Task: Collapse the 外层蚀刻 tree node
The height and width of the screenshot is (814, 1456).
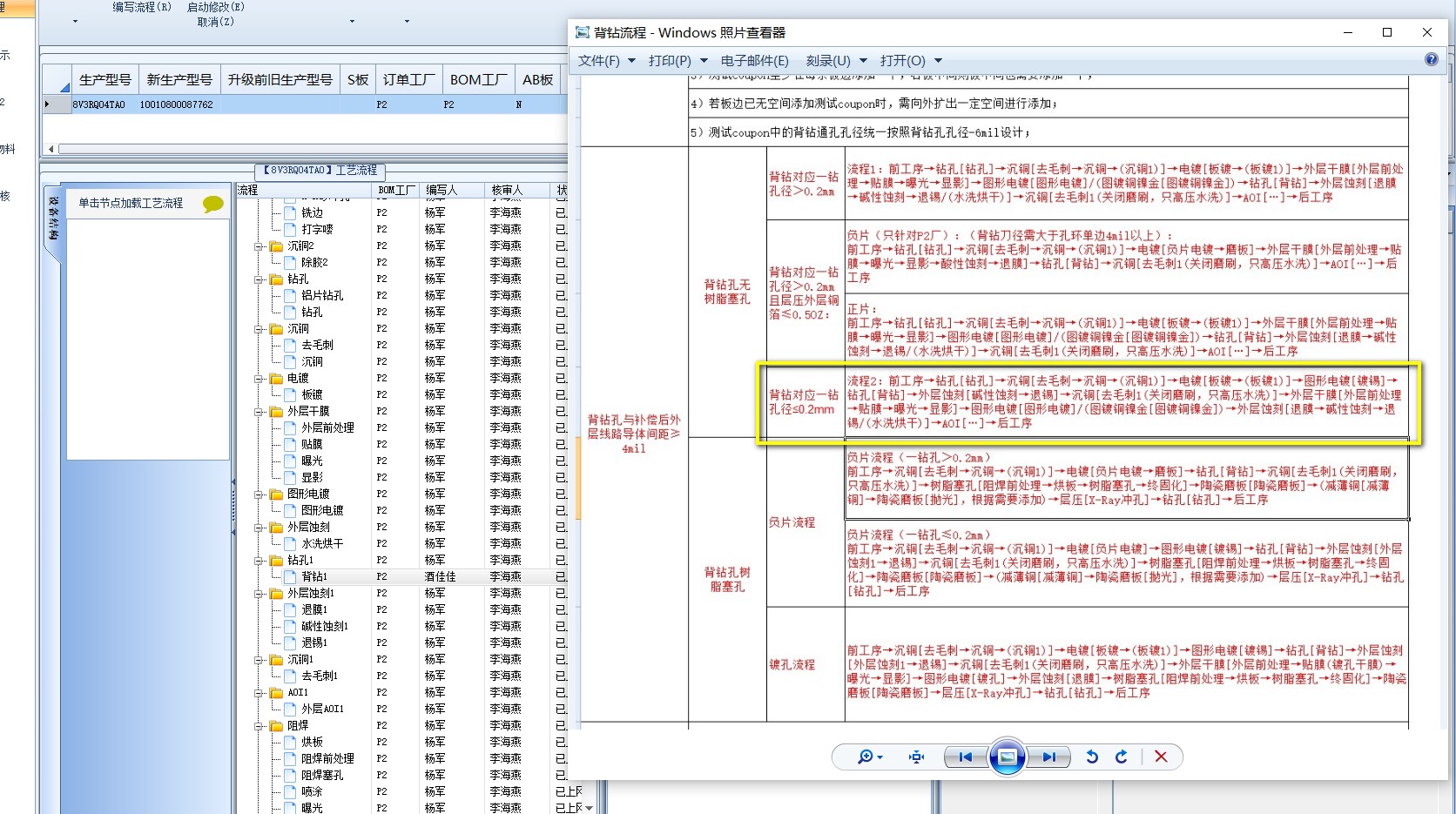Action: 259,528
